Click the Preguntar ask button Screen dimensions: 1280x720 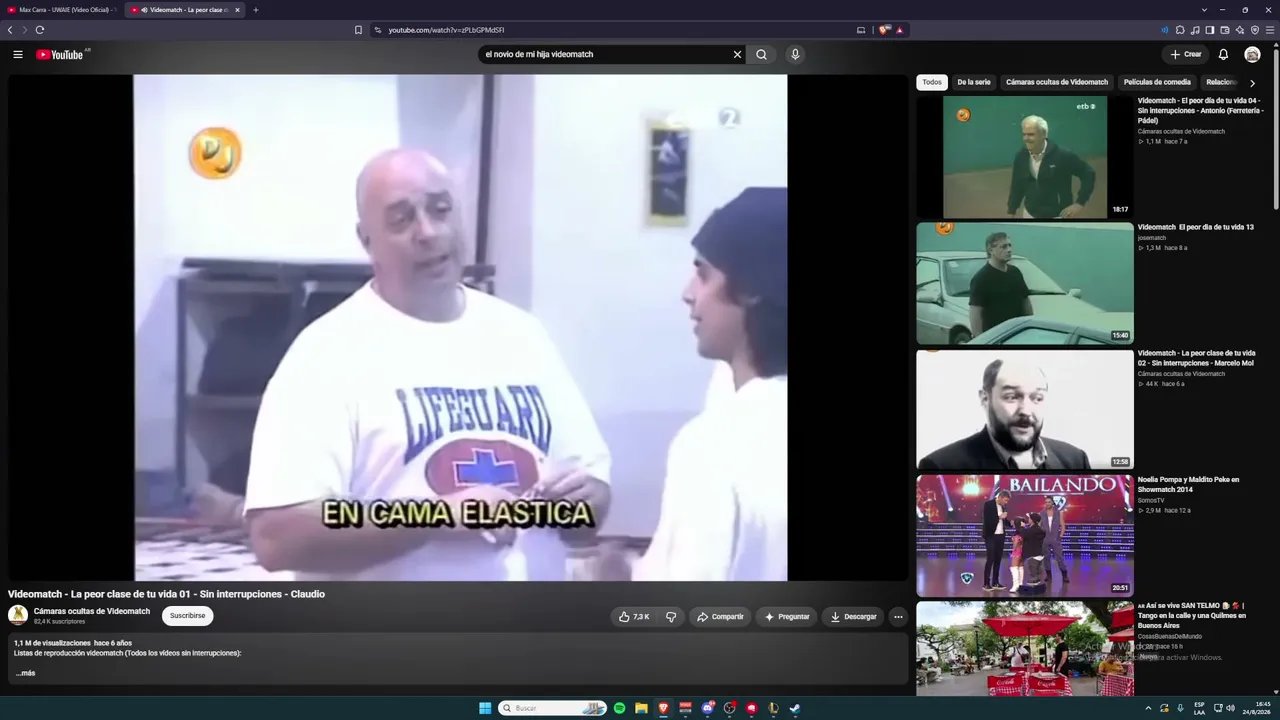(x=787, y=617)
